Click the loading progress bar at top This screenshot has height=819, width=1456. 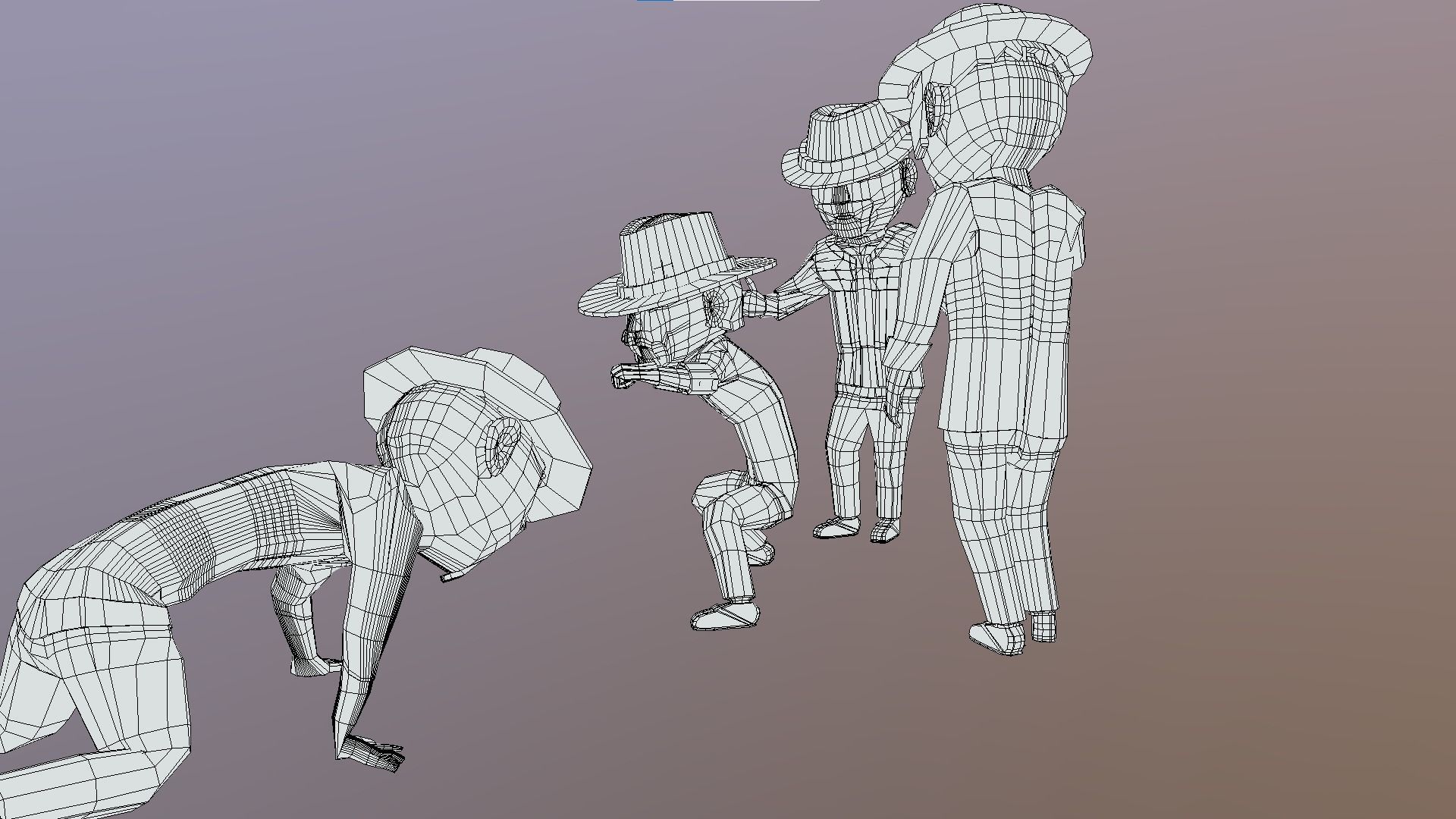(x=728, y=1)
